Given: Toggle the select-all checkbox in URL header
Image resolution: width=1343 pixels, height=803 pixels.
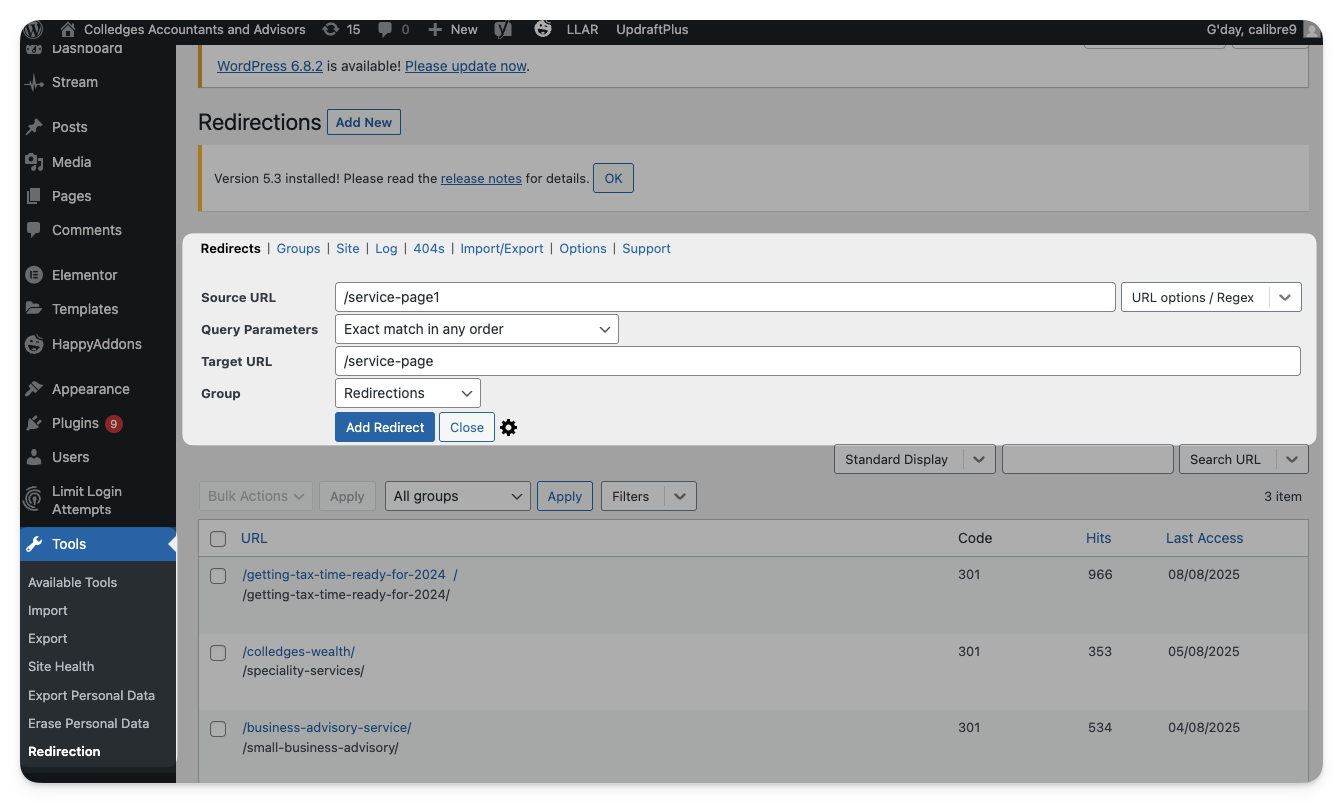Looking at the screenshot, I should tap(218, 539).
